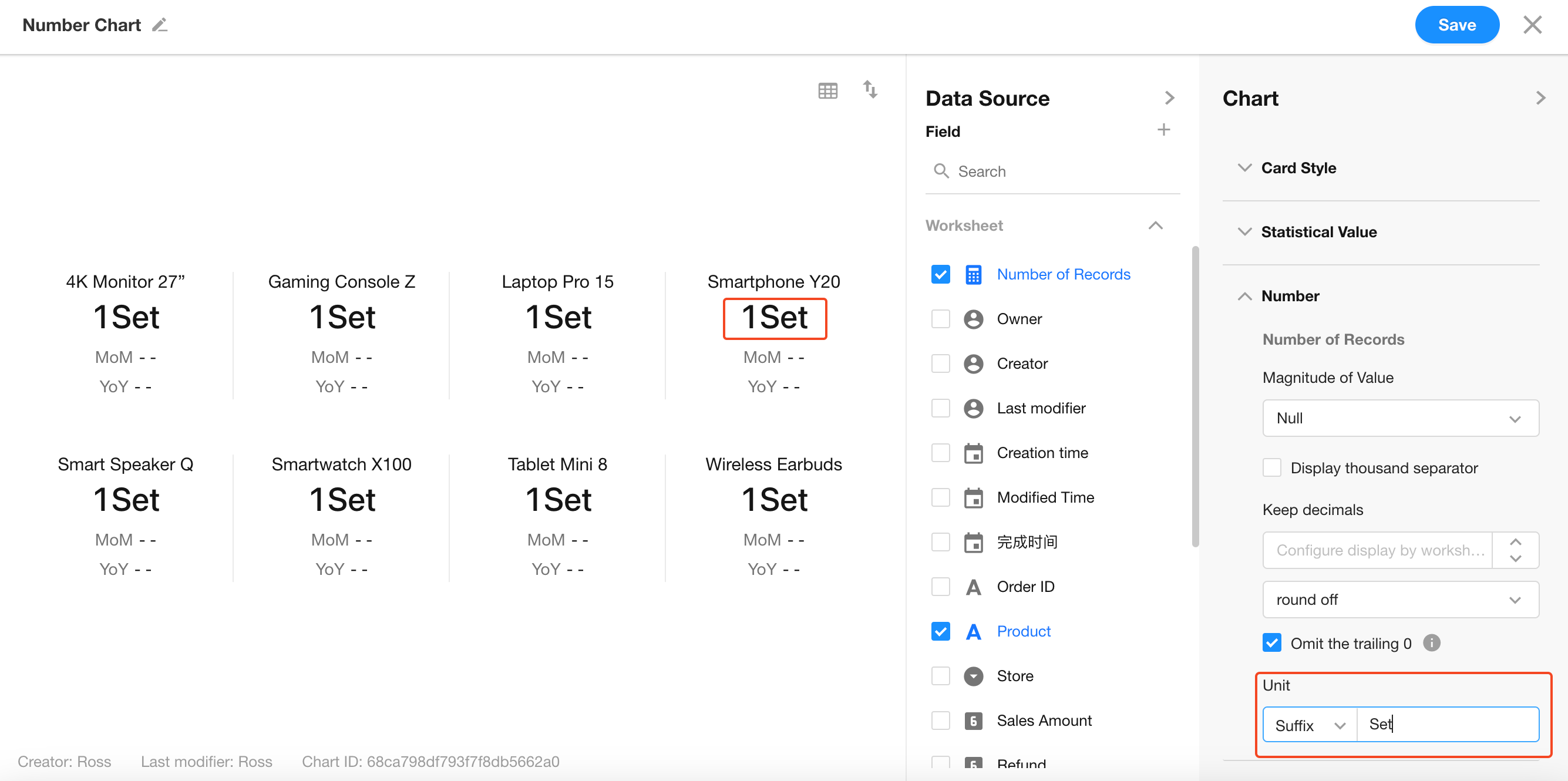The width and height of the screenshot is (1568, 781).
Task: Click the pencil icon to rename chart
Action: [160, 25]
